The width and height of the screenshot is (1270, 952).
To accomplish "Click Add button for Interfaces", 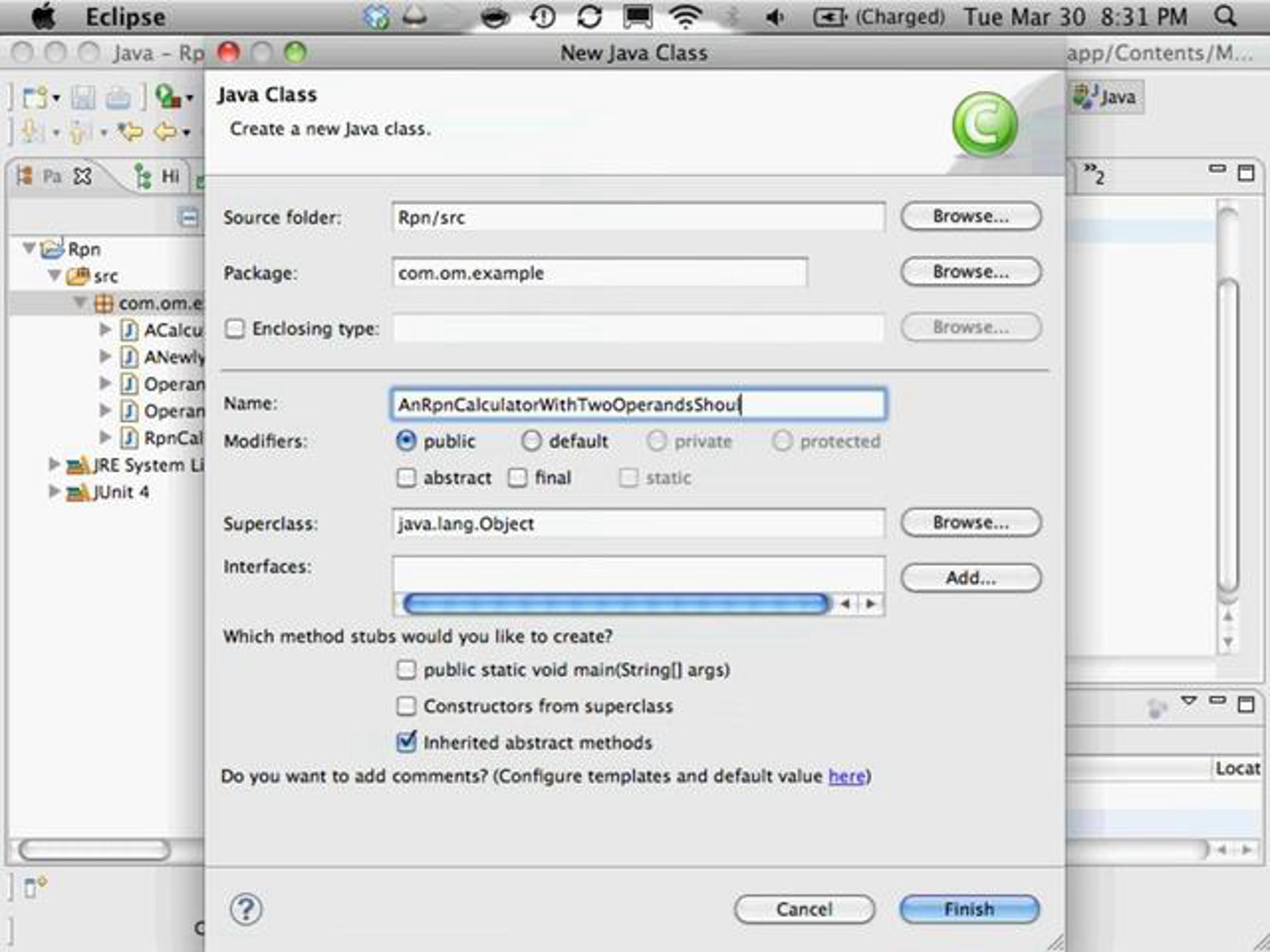I will [x=971, y=578].
